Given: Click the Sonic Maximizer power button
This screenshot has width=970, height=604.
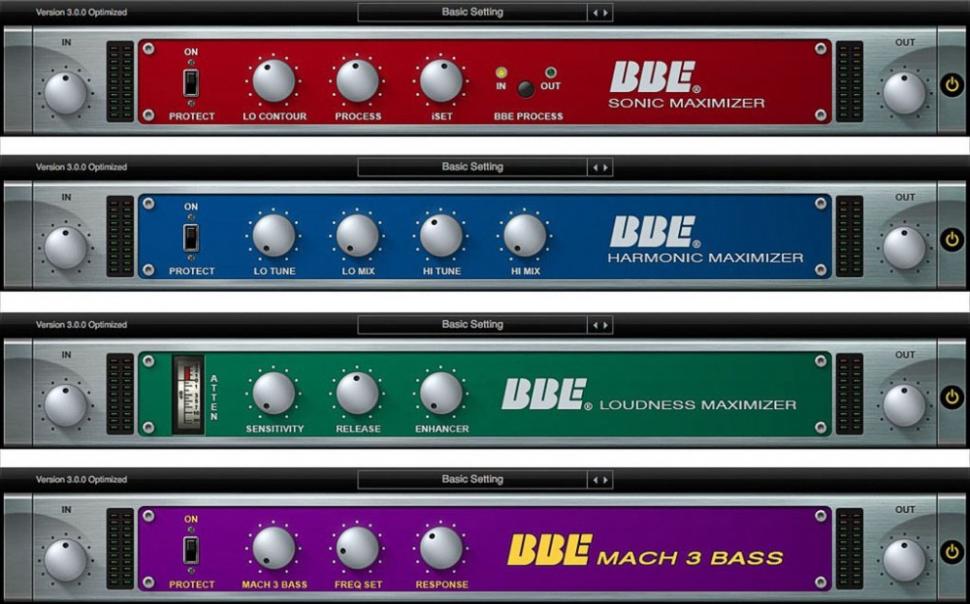Looking at the screenshot, I should (952, 84).
